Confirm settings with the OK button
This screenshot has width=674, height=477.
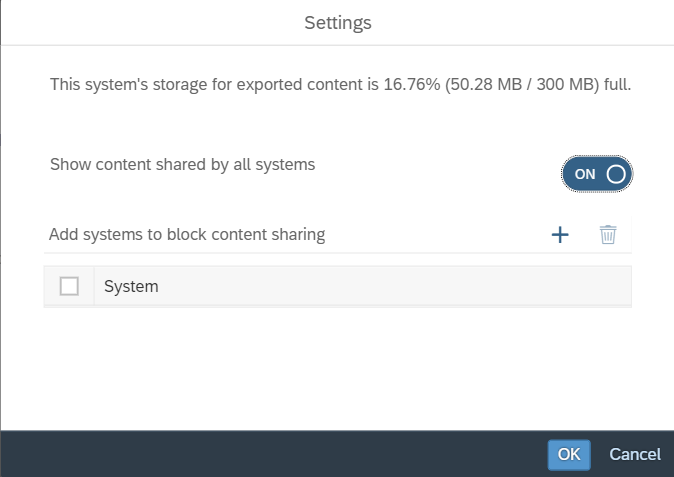click(x=569, y=454)
